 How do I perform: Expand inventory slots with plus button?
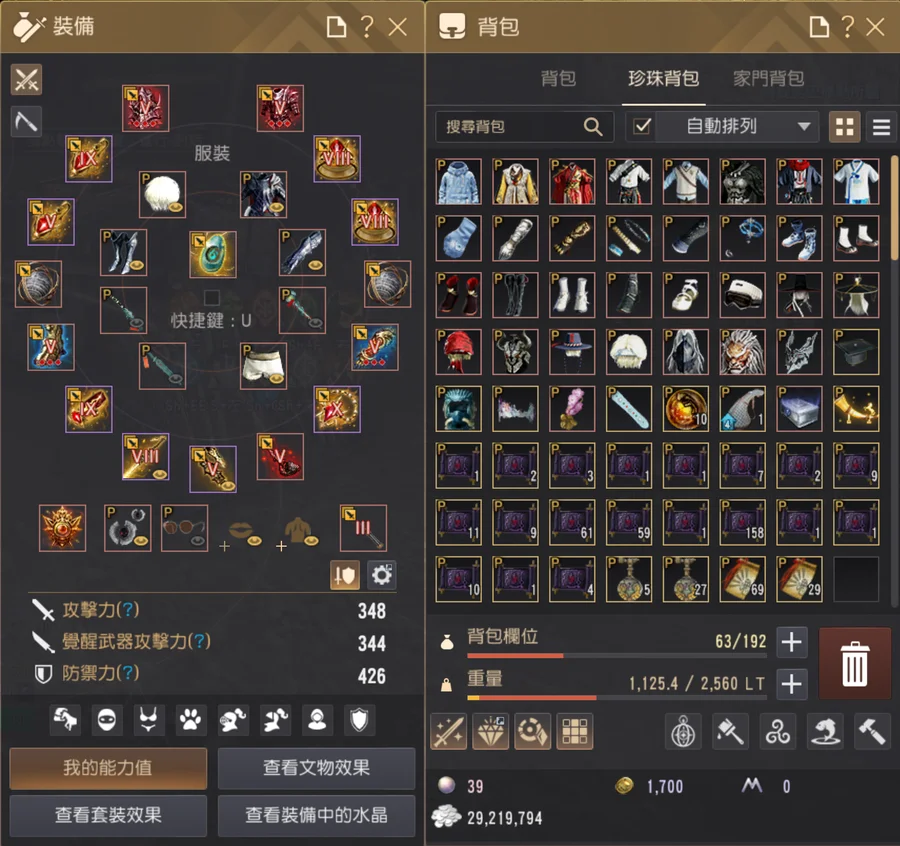pos(792,642)
